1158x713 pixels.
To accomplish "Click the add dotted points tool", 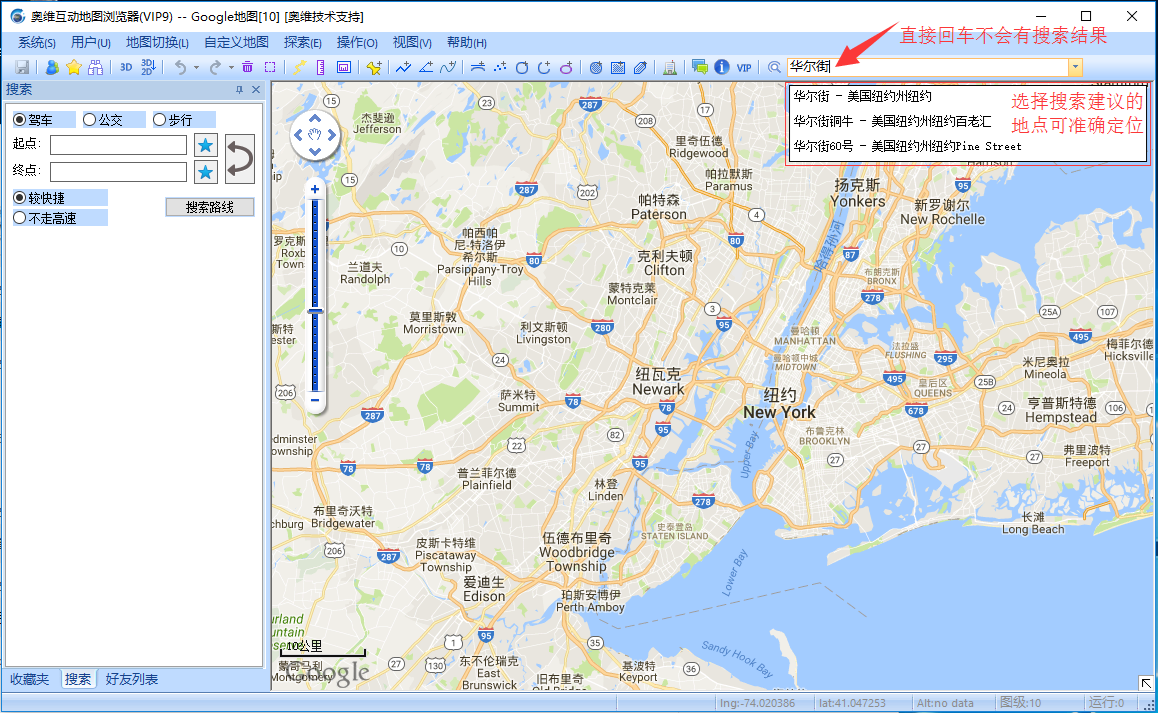I will (x=500, y=67).
